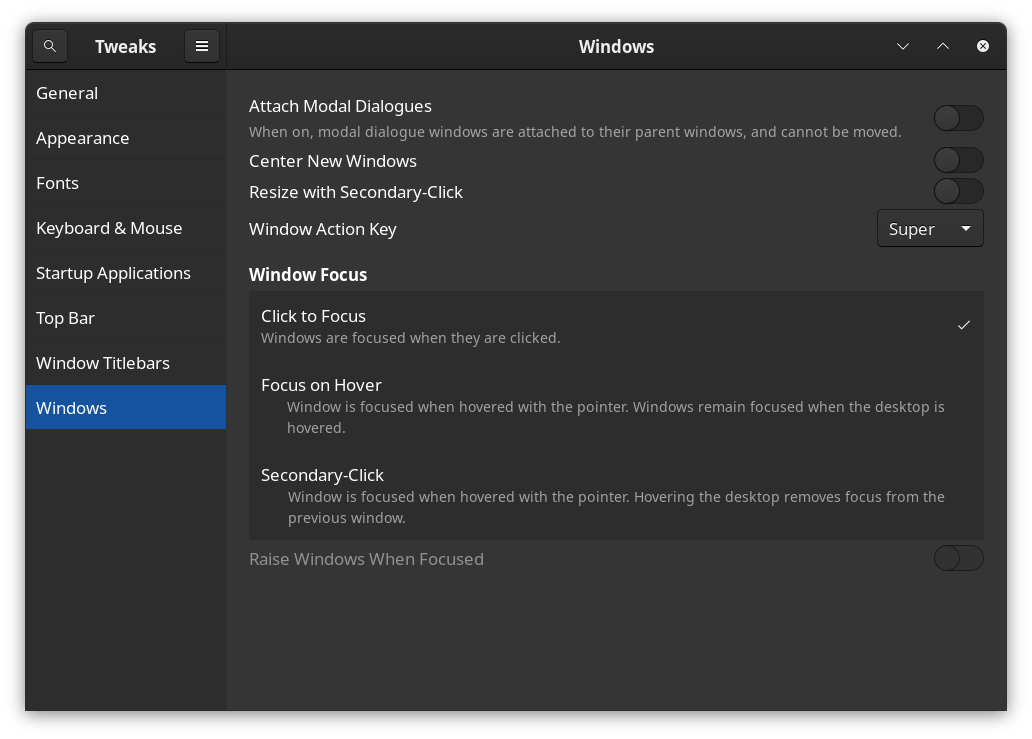This screenshot has height=739, width=1032.
Task: Open the hamburger menu in Tweaks
Action: click(201, 45)
